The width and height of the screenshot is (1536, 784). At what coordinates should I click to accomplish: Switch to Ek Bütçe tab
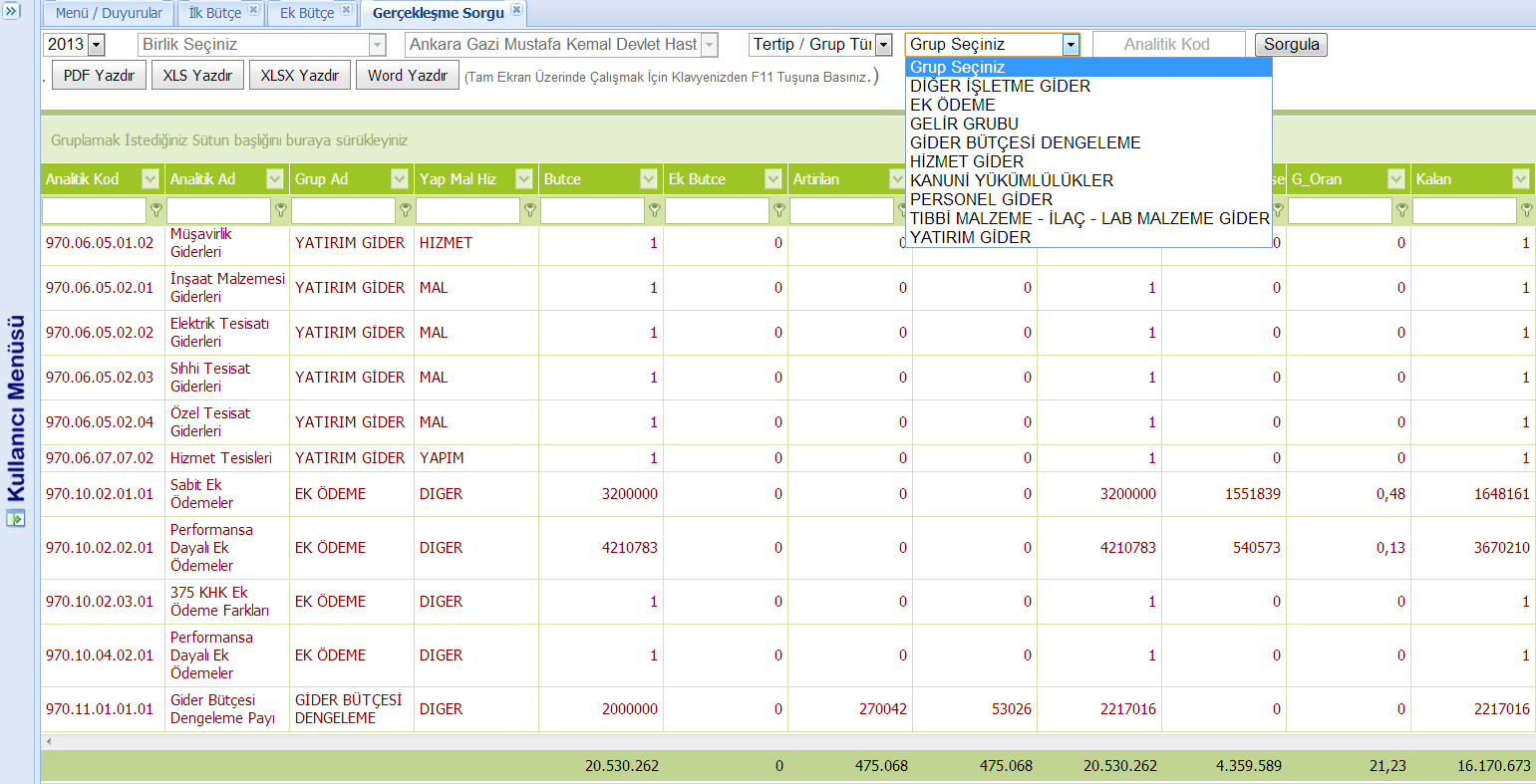click(x=307, y=13)
